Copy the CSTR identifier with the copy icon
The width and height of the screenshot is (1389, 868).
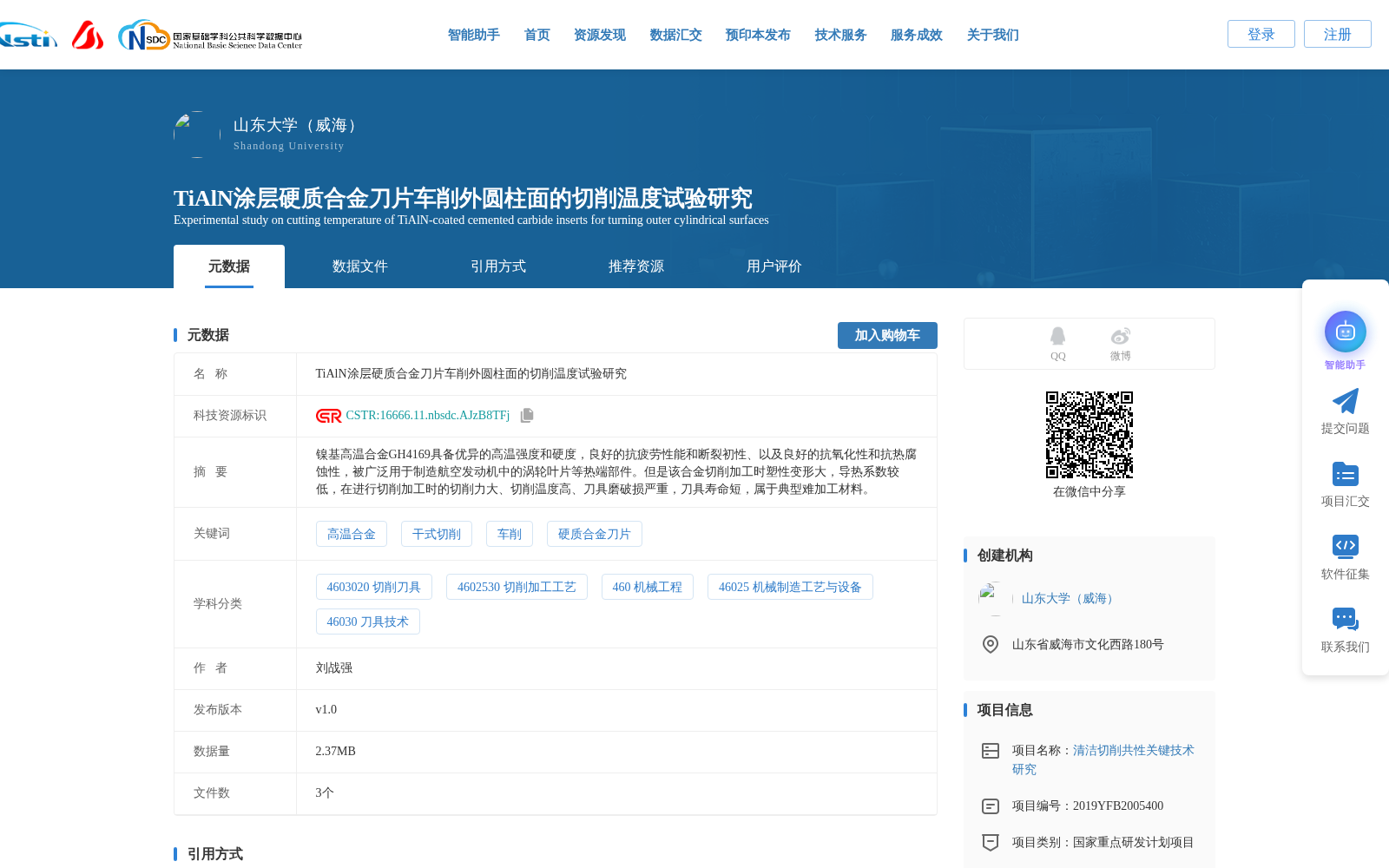(x=527, y=416)
